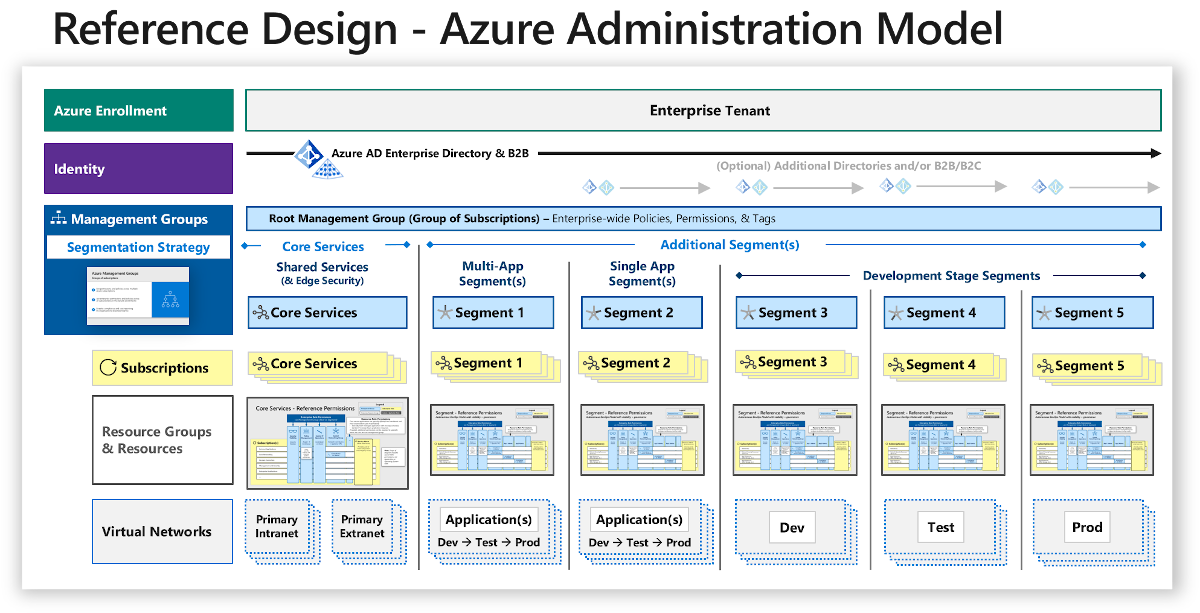Image resolution: width=1200 pixels, height=613 pixels.
Task: Click the purple Identity label
Action: [138, 169]
